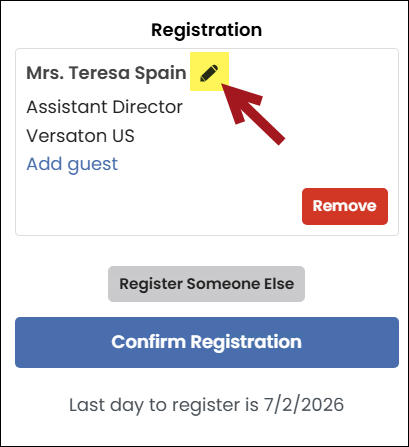Select the Registration heading text
The image size is (409, 447).
click(207, 30)
